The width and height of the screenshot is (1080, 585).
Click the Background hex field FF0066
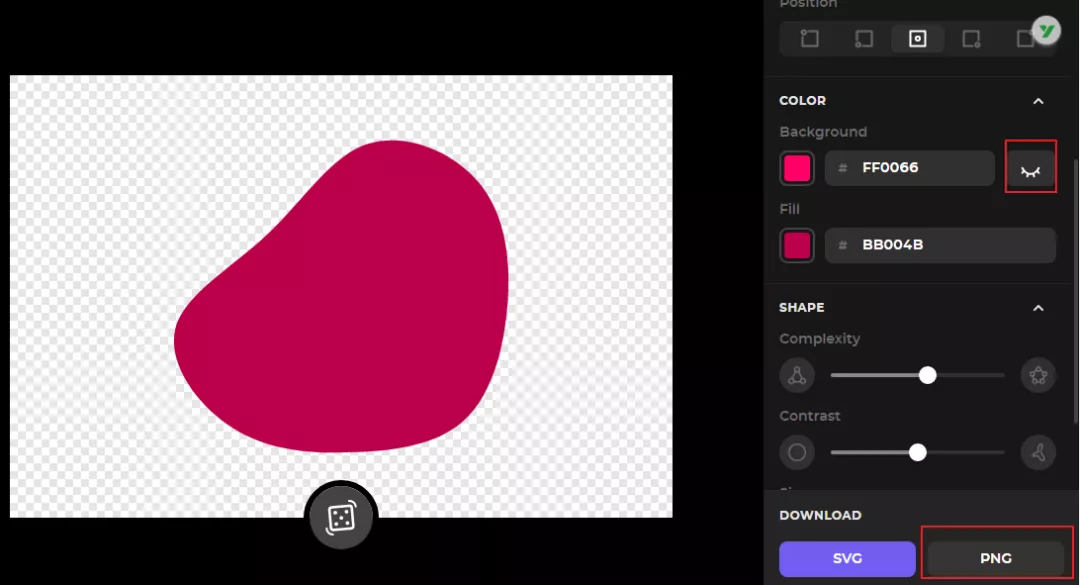(x=909, y=168)
